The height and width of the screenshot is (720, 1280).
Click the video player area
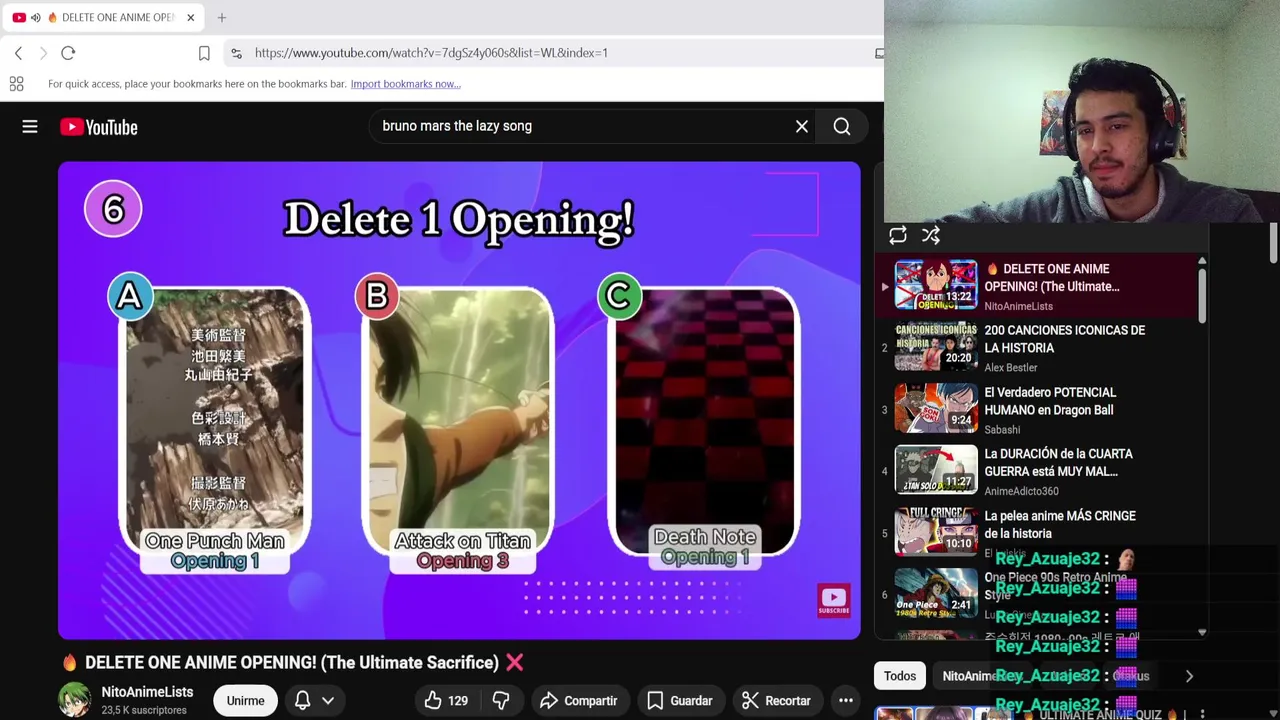(x=459, y=400)
